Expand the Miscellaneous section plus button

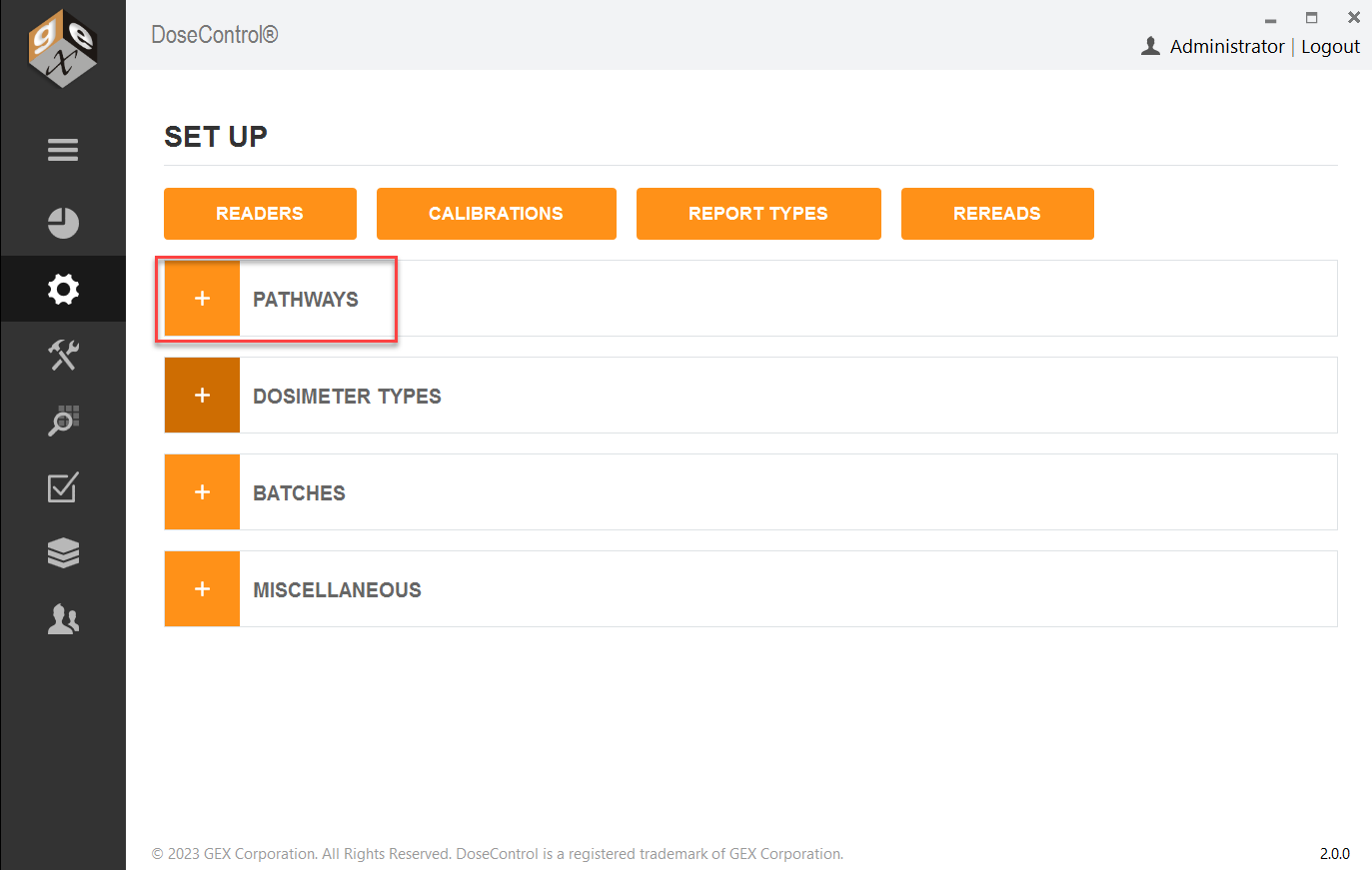point(202,589)
